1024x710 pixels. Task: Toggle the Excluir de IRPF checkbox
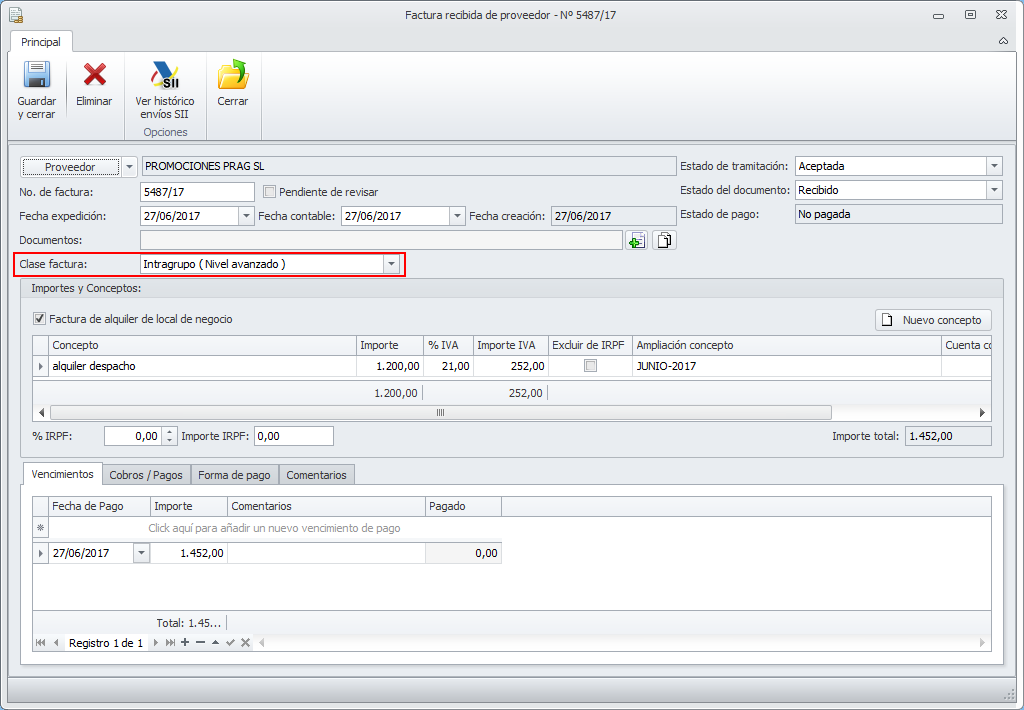click(x=590, y=366)
